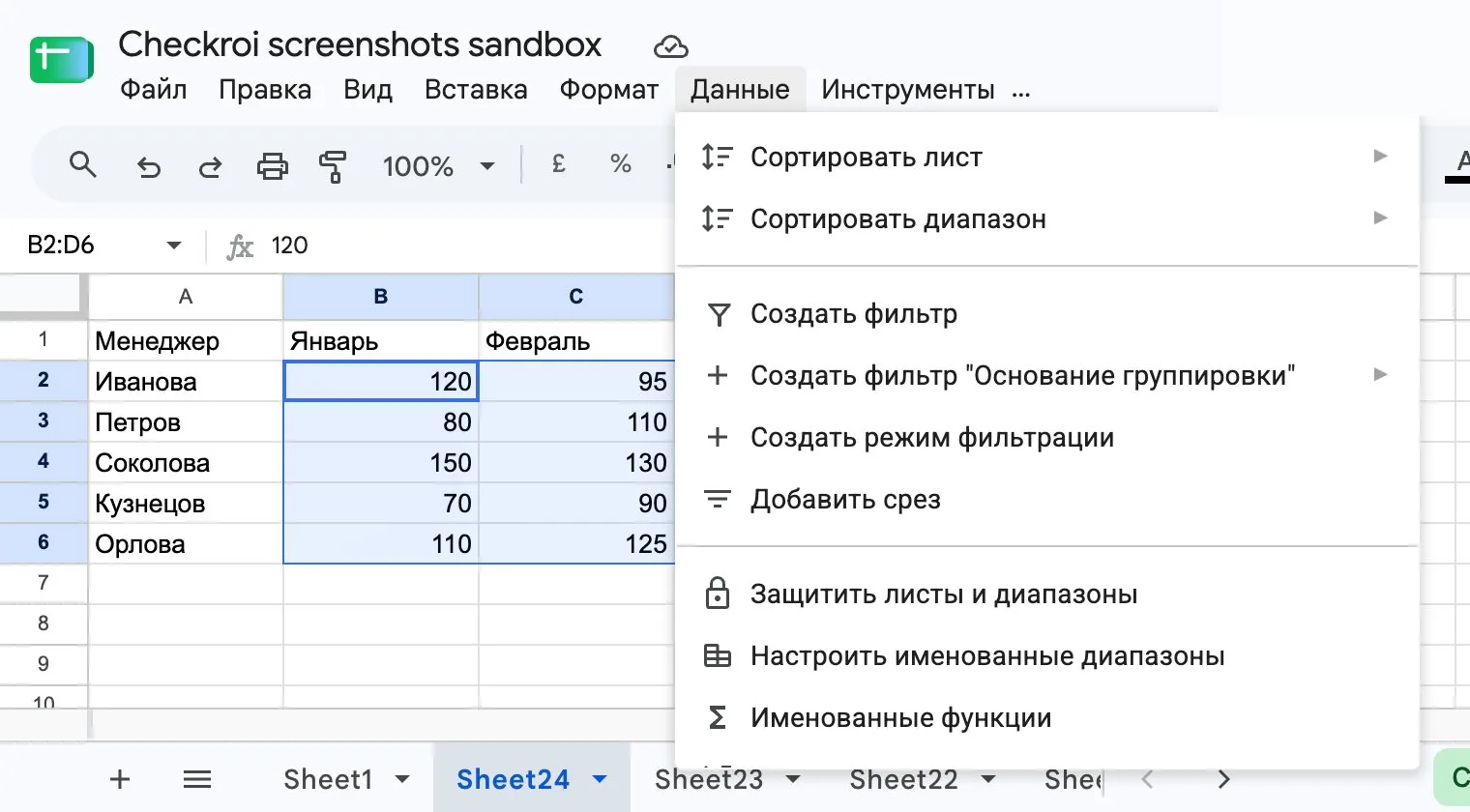Image resolution: width=1470 pixels, height=812 pixels.
Task: Undo the last action
Action: 148,166
